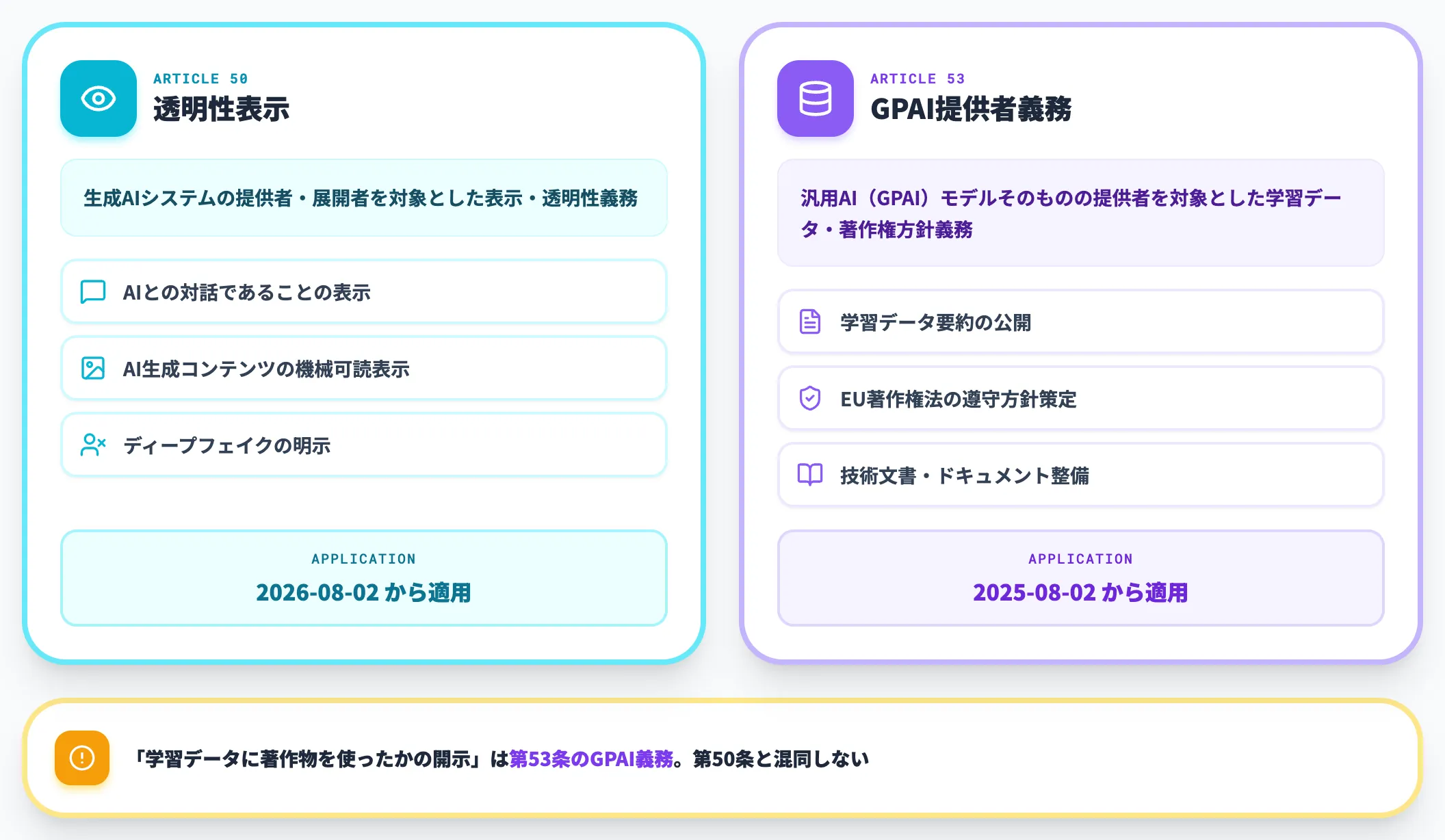
Task: Click the heading GPAI提供者義務
Action: (971, 109)
